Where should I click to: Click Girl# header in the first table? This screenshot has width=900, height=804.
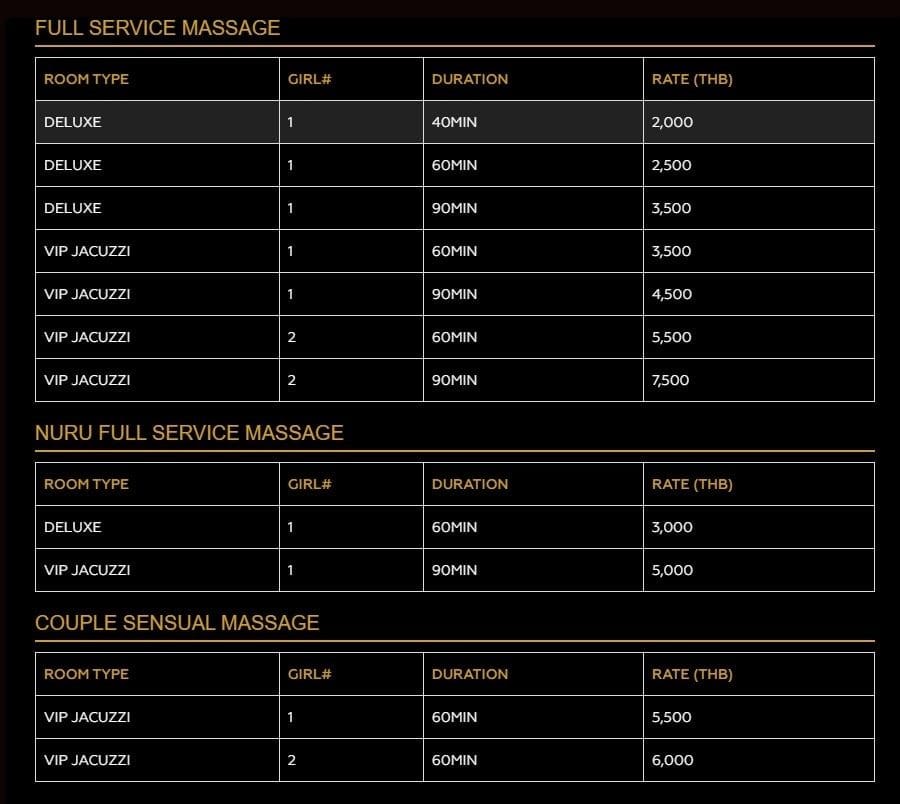[x=309, y=79]
